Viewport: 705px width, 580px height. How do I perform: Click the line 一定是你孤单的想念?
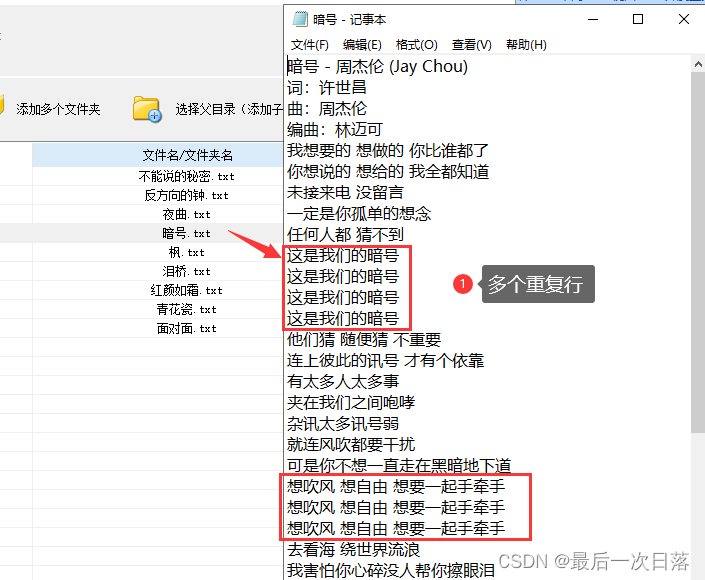point(359,214)
